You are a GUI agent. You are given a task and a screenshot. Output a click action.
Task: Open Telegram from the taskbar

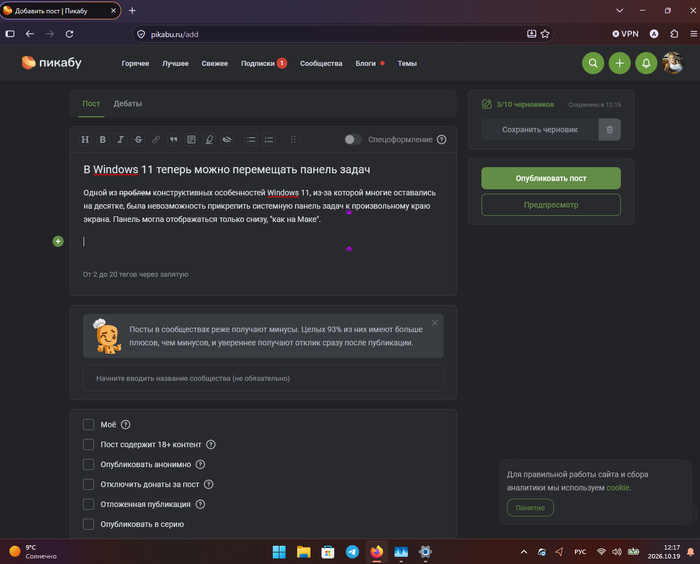352,552
